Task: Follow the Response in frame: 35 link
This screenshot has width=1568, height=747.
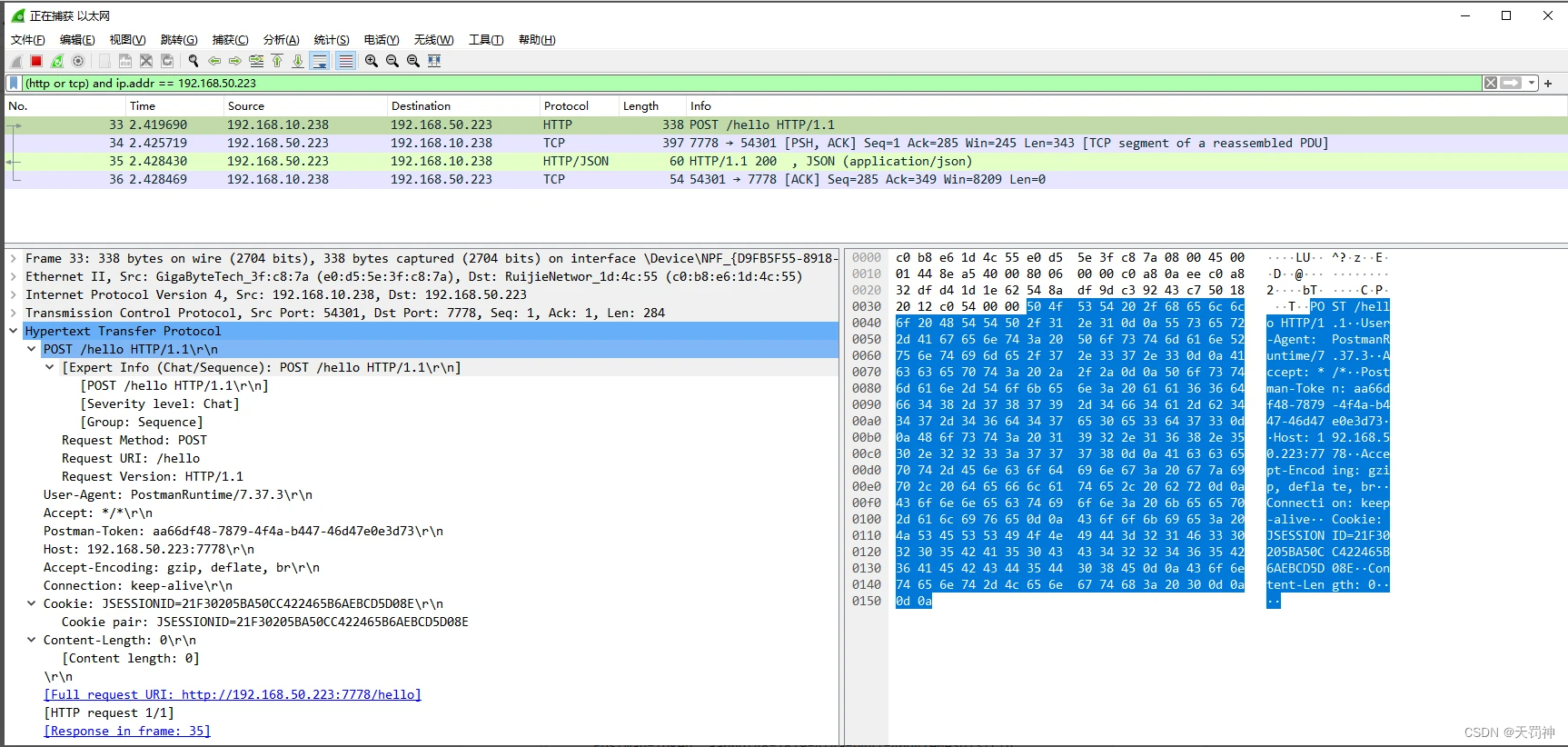Action: [x=127, y=731]
